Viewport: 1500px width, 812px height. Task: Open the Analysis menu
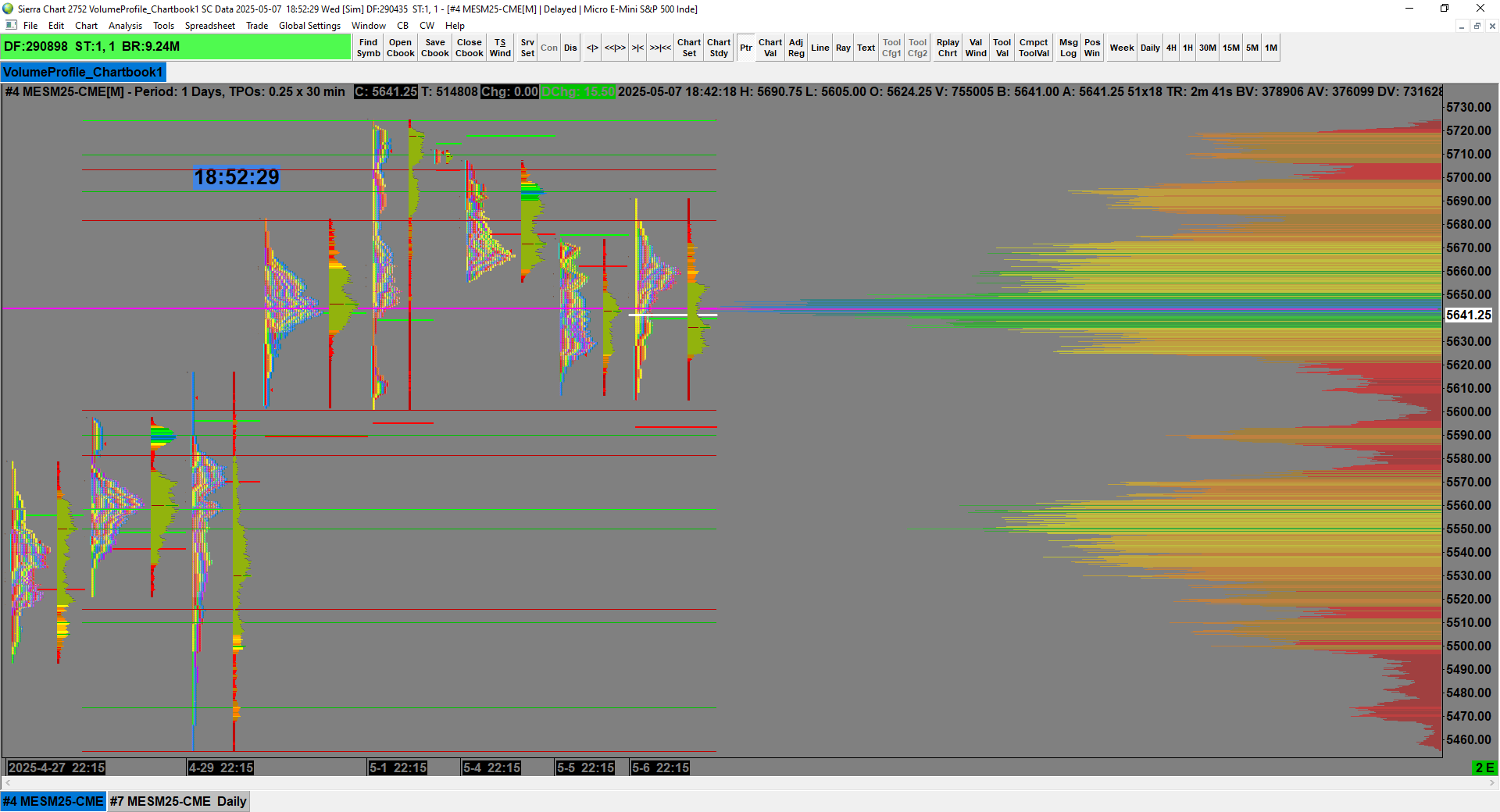(x=125, y=26)
